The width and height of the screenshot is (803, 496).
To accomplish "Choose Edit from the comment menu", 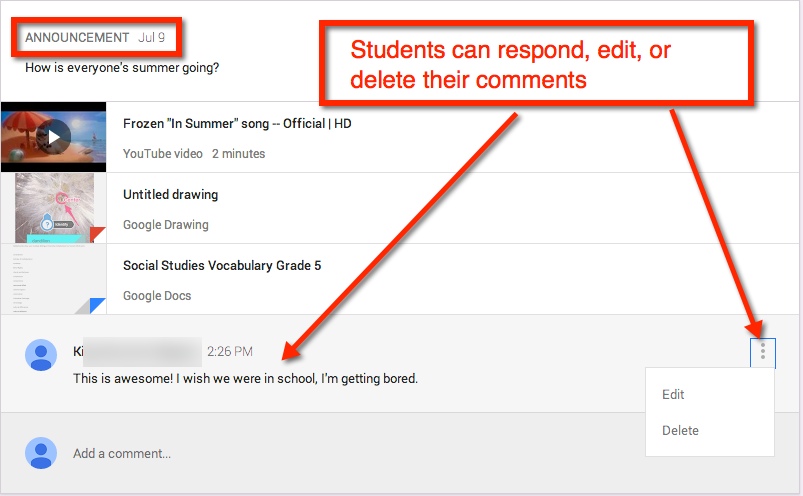I will coord(673,395).
